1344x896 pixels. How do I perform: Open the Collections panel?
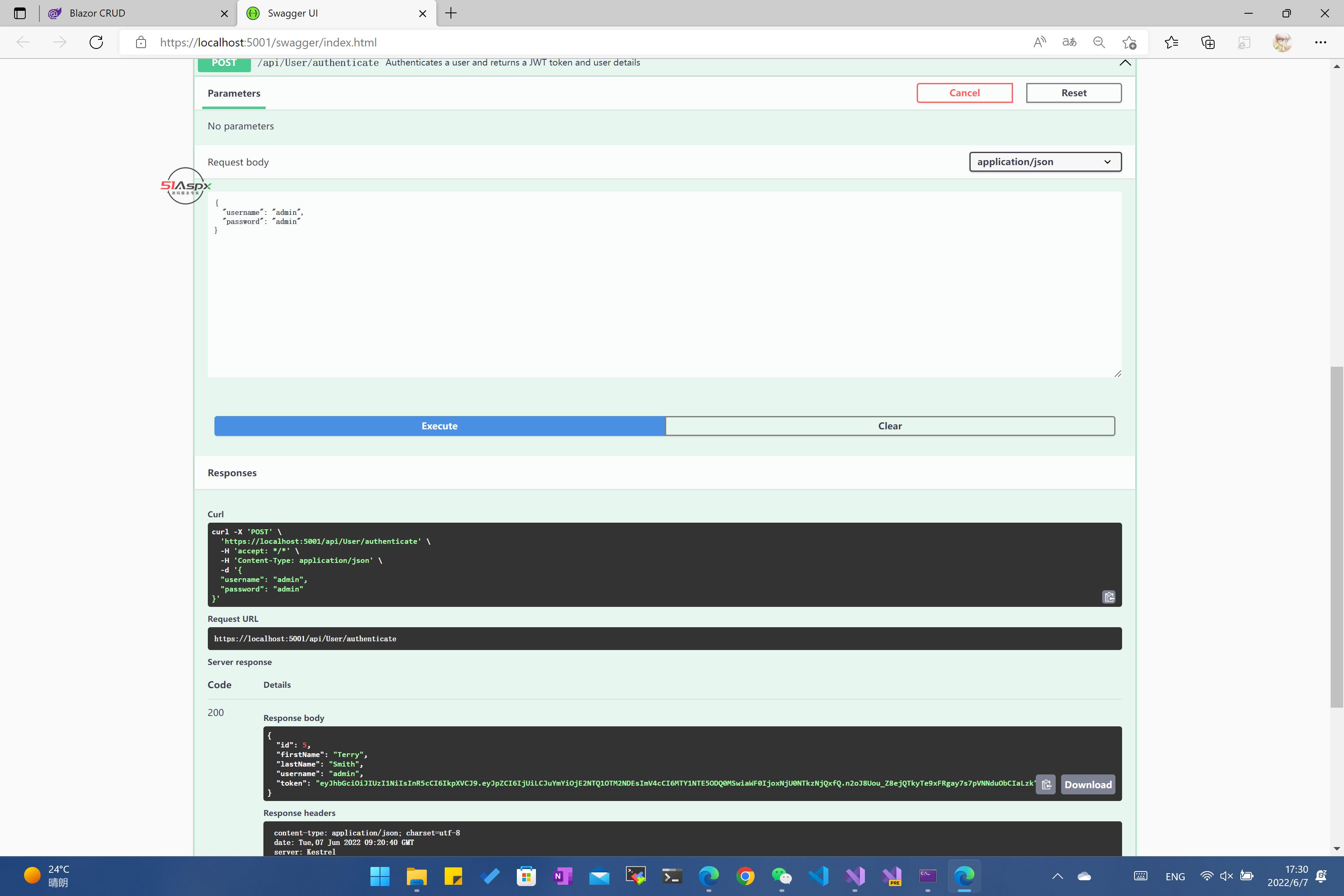pyautogui.click(x=1208, y=42)
